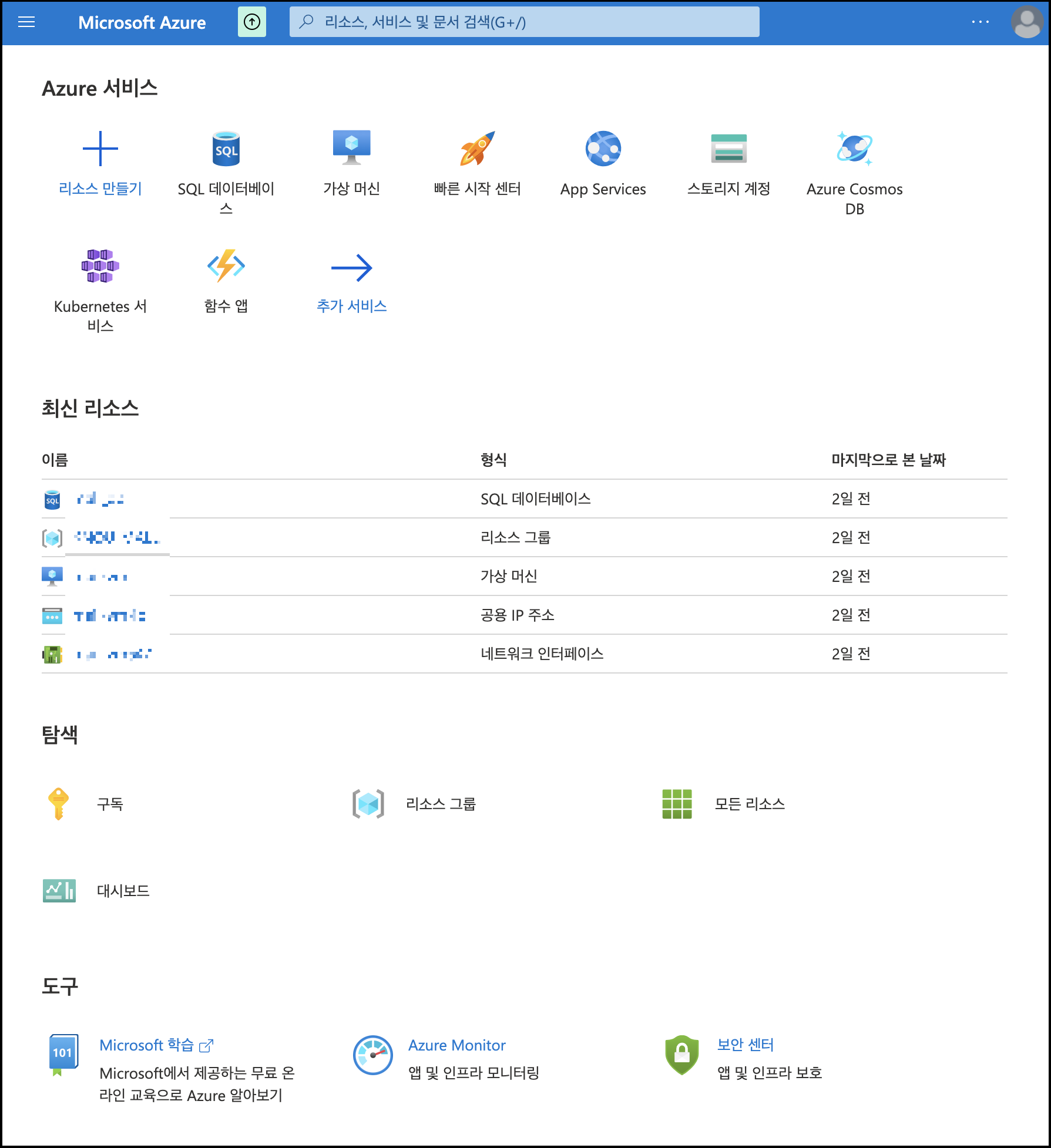Click the Azure Monitor gauge icon
This screenshot has width=1051, height=1148.
(372, 1055)
